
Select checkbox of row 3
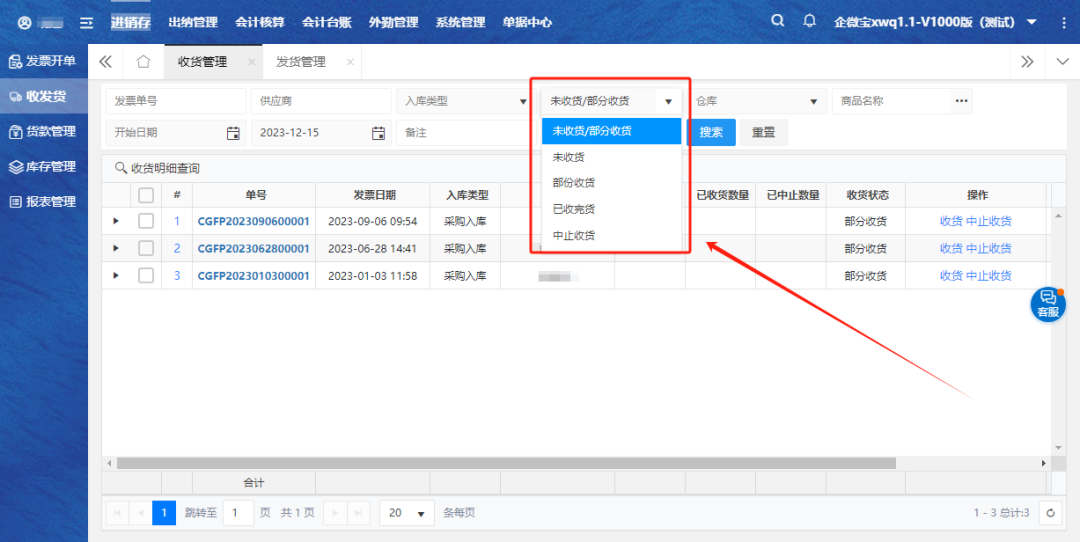click(x=146, y=275)
